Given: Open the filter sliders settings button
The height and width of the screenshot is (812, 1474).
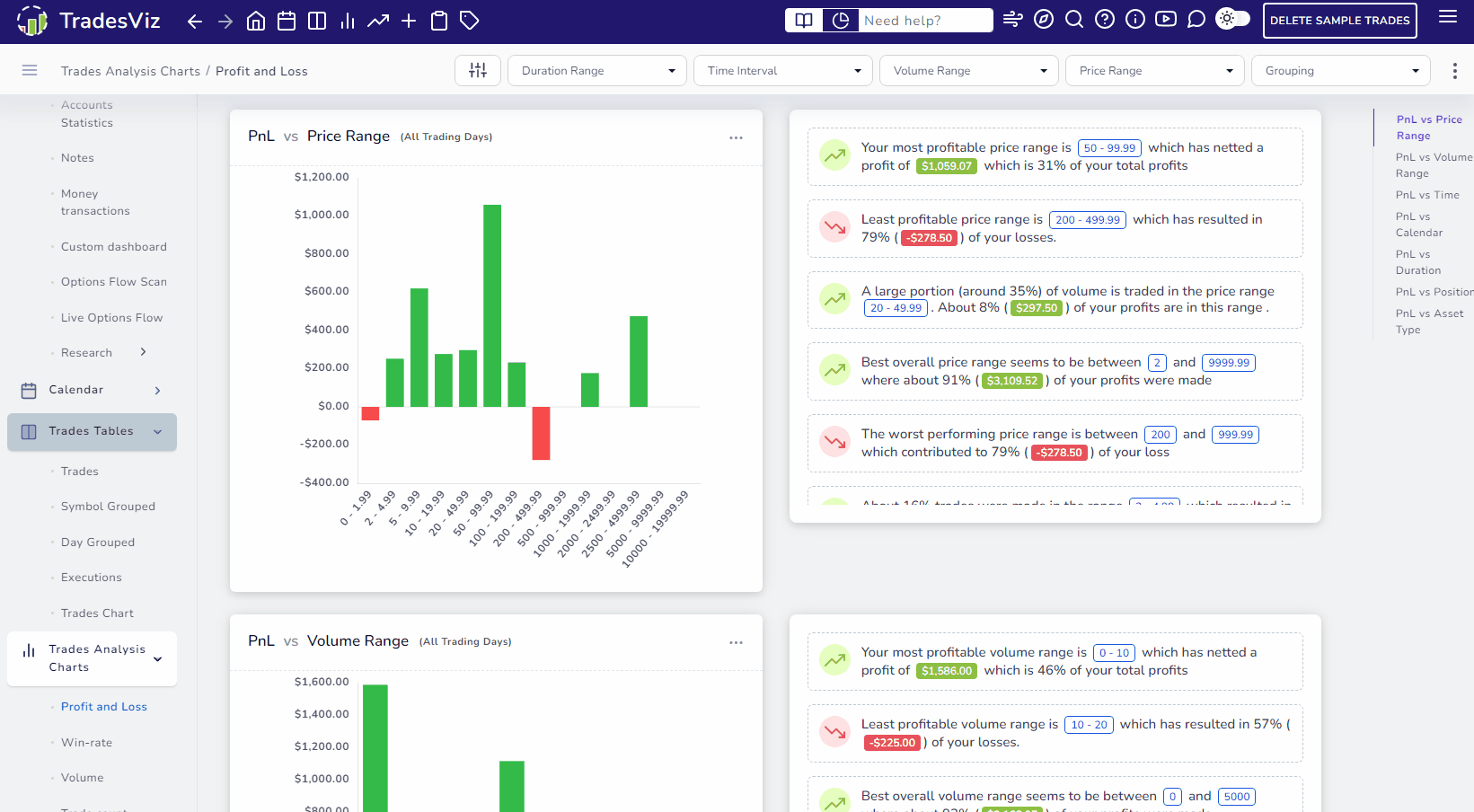Looking at the screenshot, I should [x=478, y=70].
